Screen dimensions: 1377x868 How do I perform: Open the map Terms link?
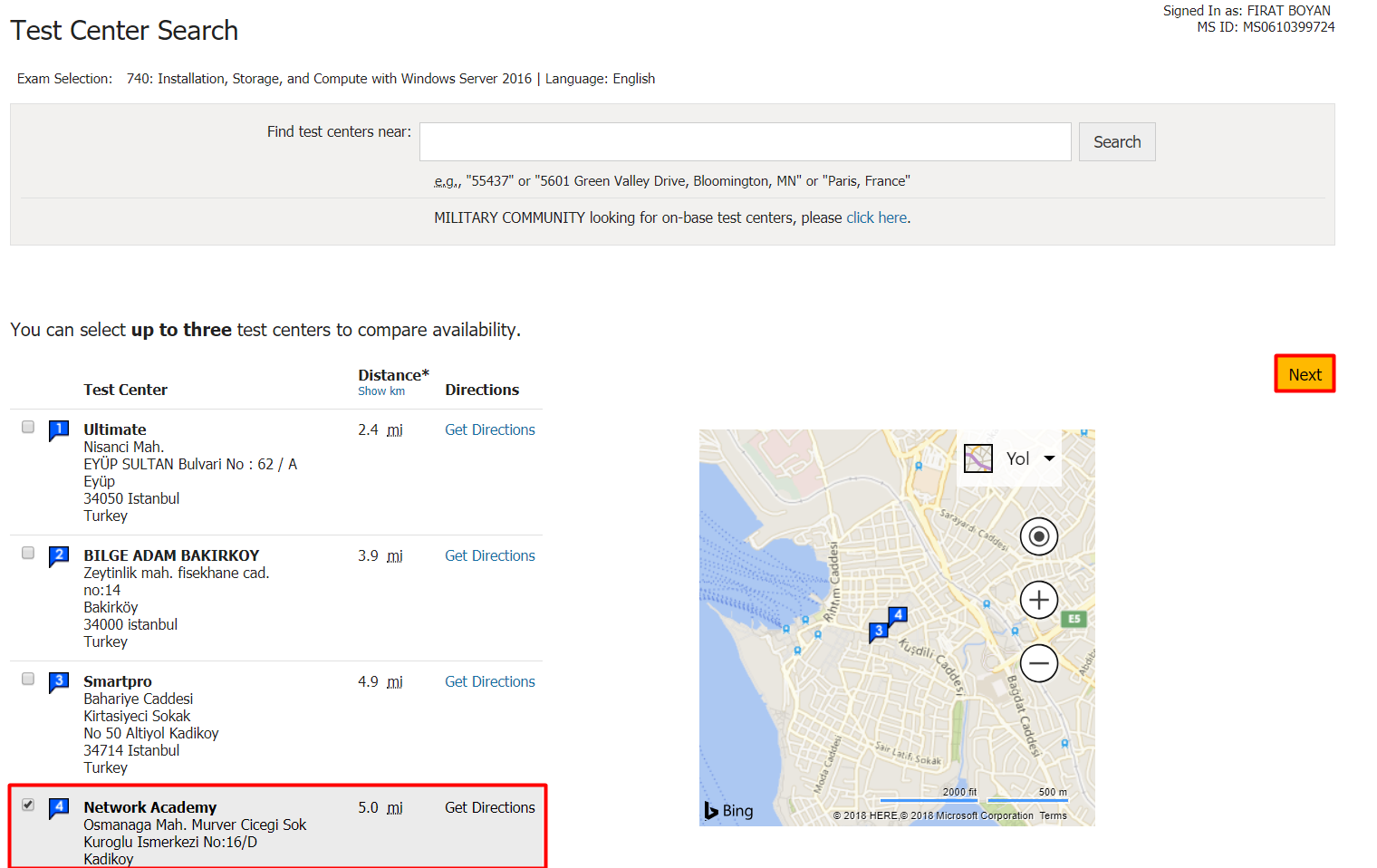[1053, 815]
